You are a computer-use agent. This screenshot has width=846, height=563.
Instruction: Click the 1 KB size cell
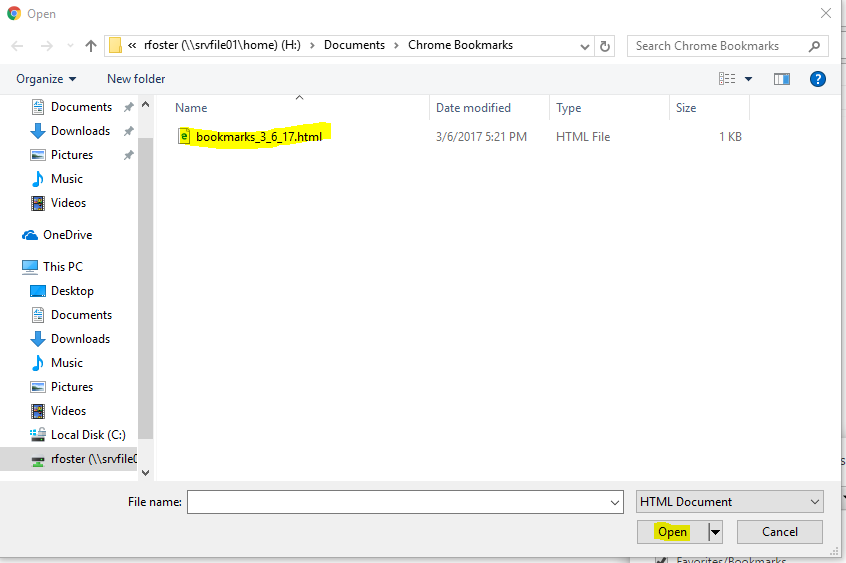coord(730,137)
